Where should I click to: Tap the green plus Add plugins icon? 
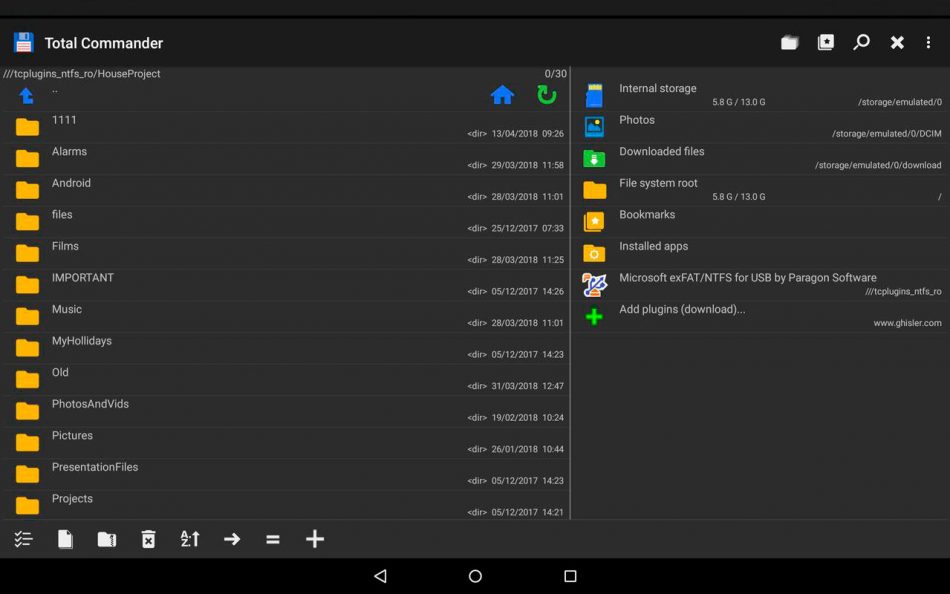594,316
